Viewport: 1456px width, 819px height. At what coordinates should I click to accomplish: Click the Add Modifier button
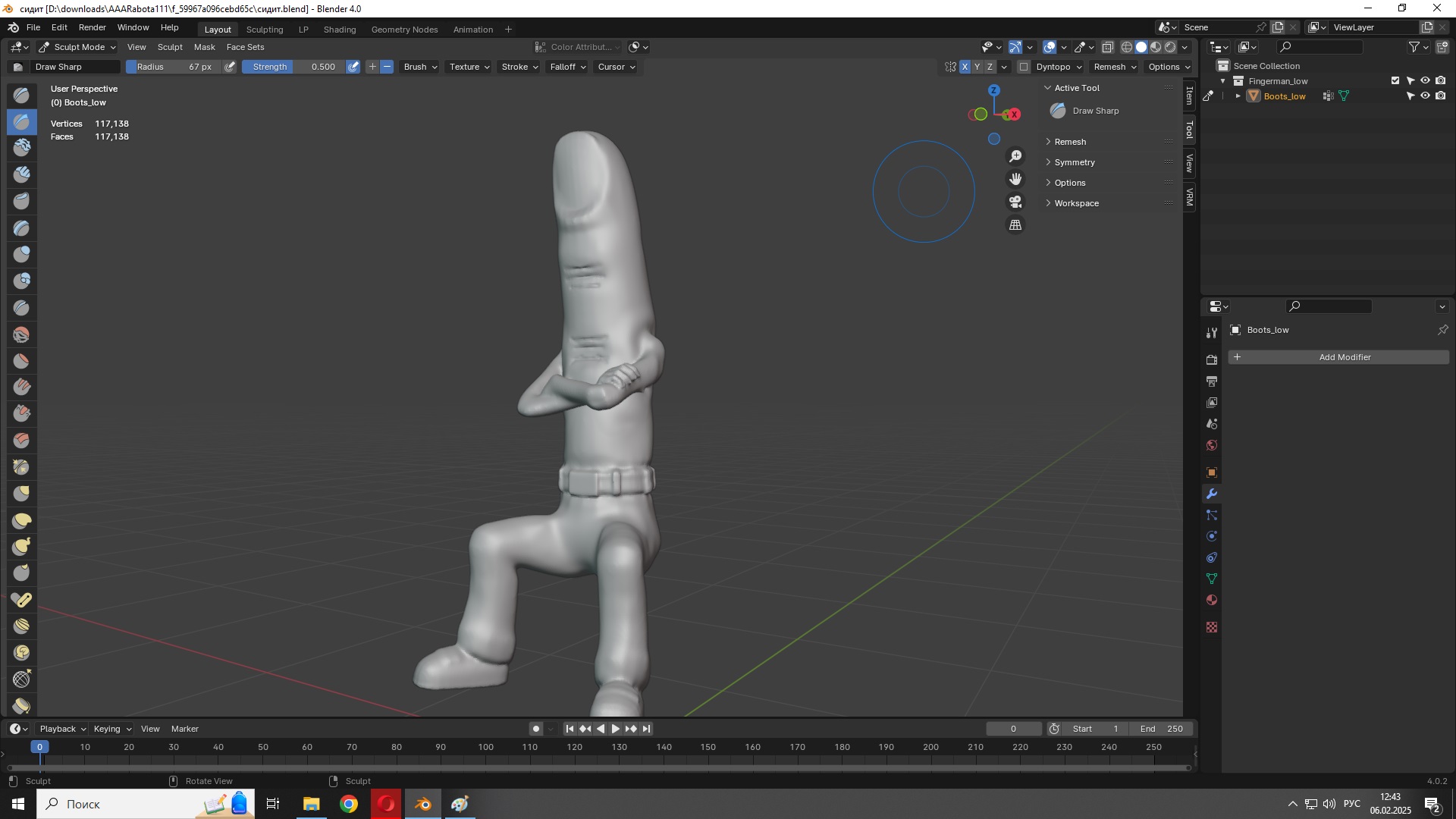tap(1344, 357)
